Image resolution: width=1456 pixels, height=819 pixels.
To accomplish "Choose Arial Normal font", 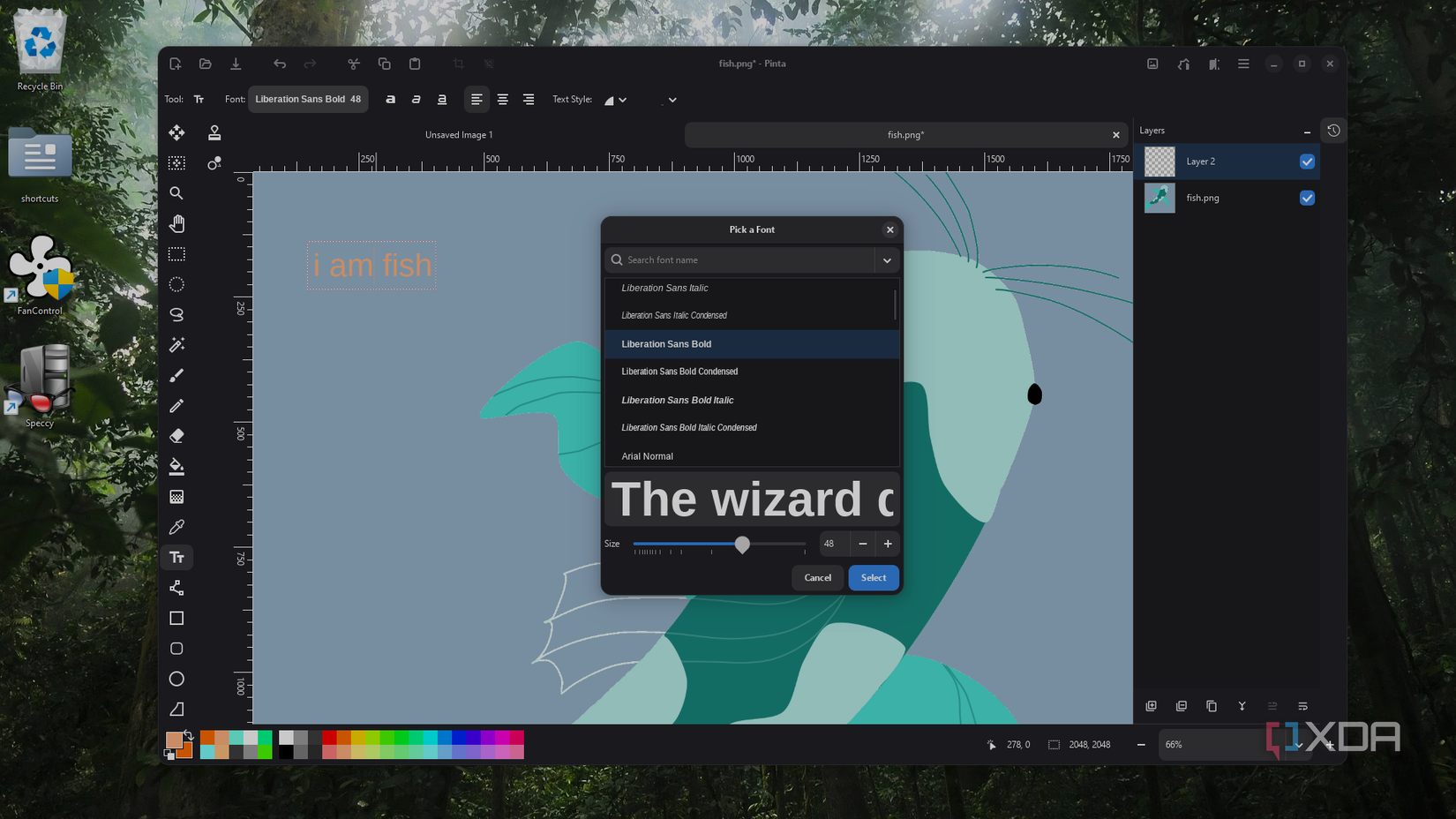I will 752,456.
